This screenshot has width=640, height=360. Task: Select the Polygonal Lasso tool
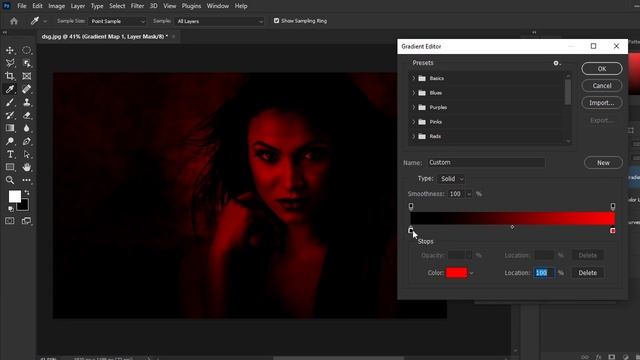tap(10, 63)
